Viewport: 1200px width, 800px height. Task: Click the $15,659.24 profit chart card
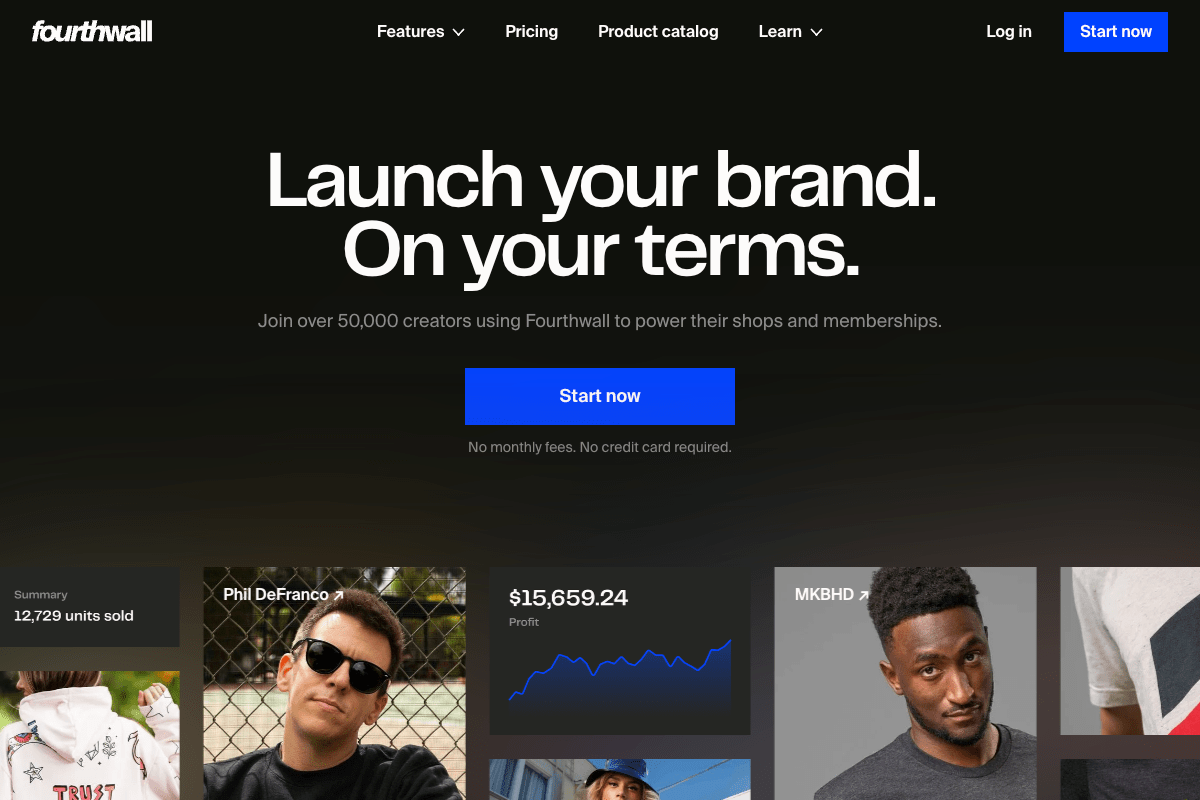tap(620, 651)
